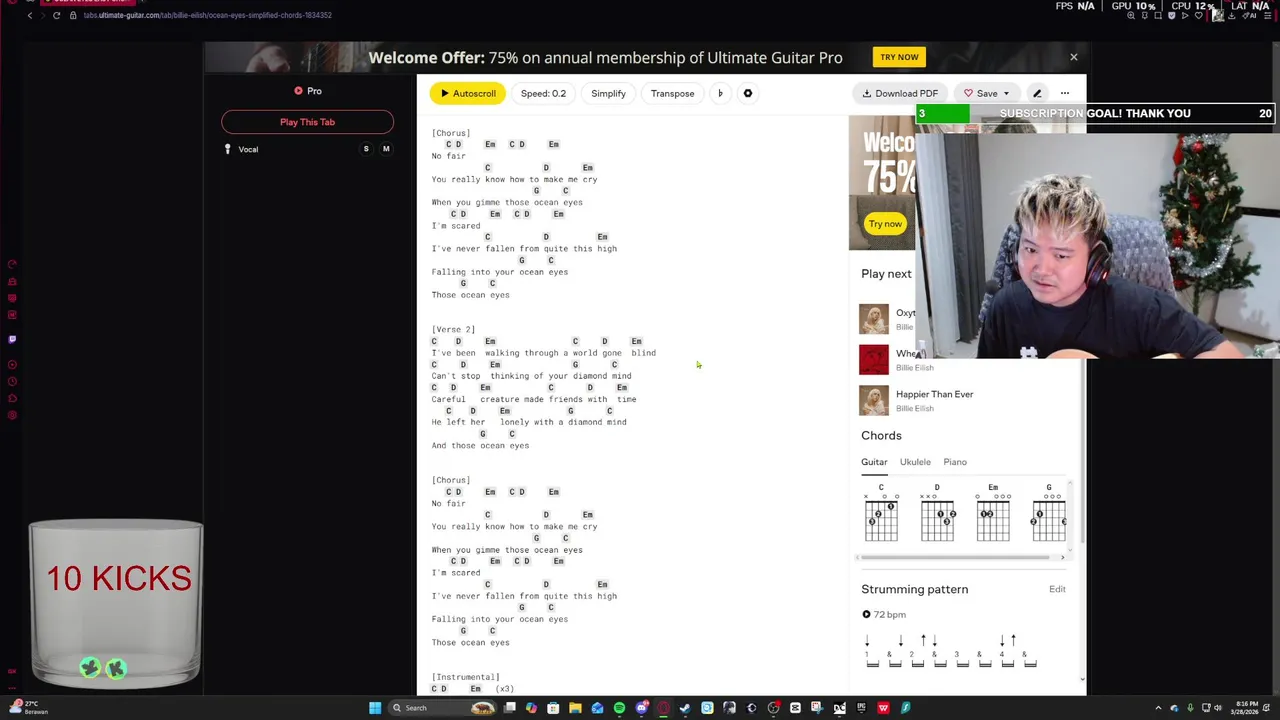Screen dimensions: 1280x720
Task: Open Happier Than Ever song link
Action: coord(934,394)
